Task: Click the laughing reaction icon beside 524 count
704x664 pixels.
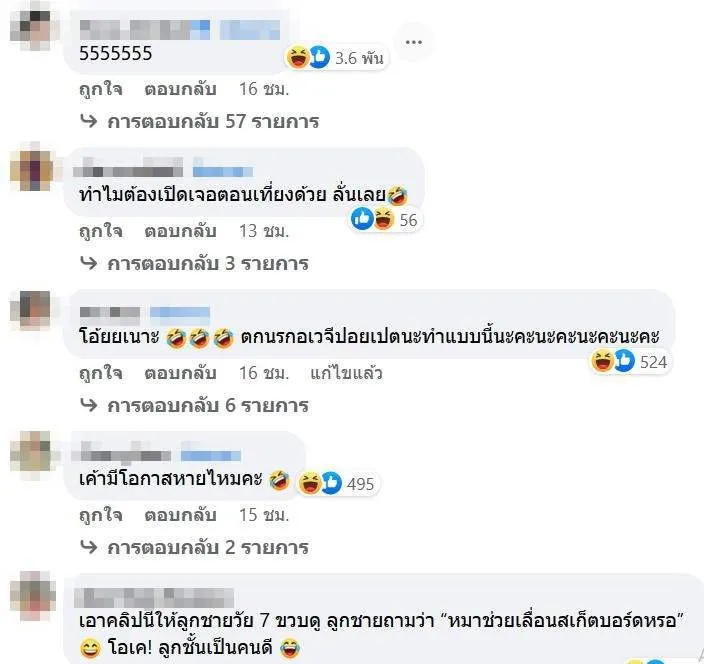Action: click(x=602, y=361)
